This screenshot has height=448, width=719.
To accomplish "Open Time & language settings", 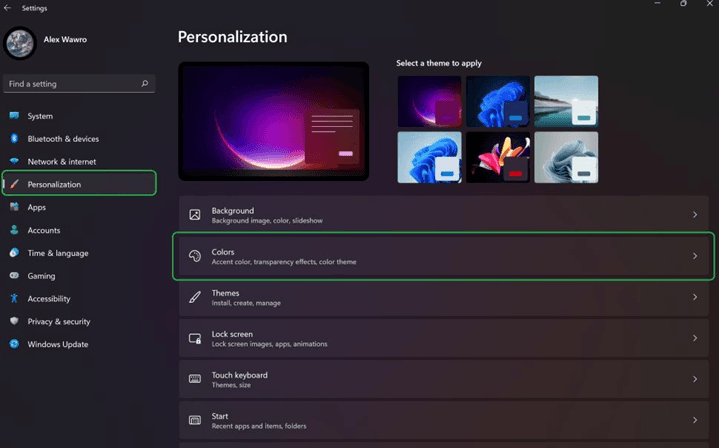I will point(58,253).
